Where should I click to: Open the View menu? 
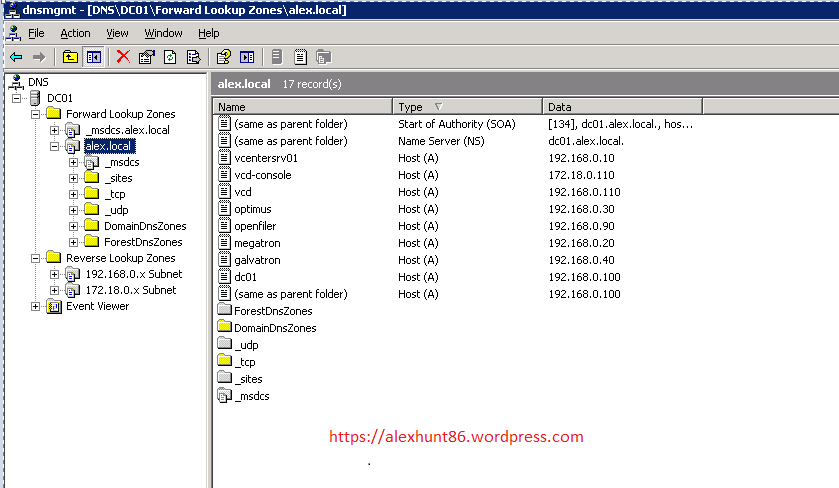pos(117,33)
